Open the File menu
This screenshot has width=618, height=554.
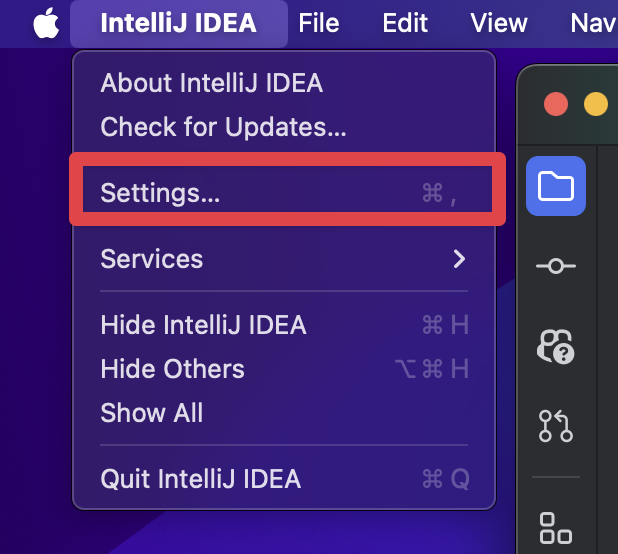319,23
